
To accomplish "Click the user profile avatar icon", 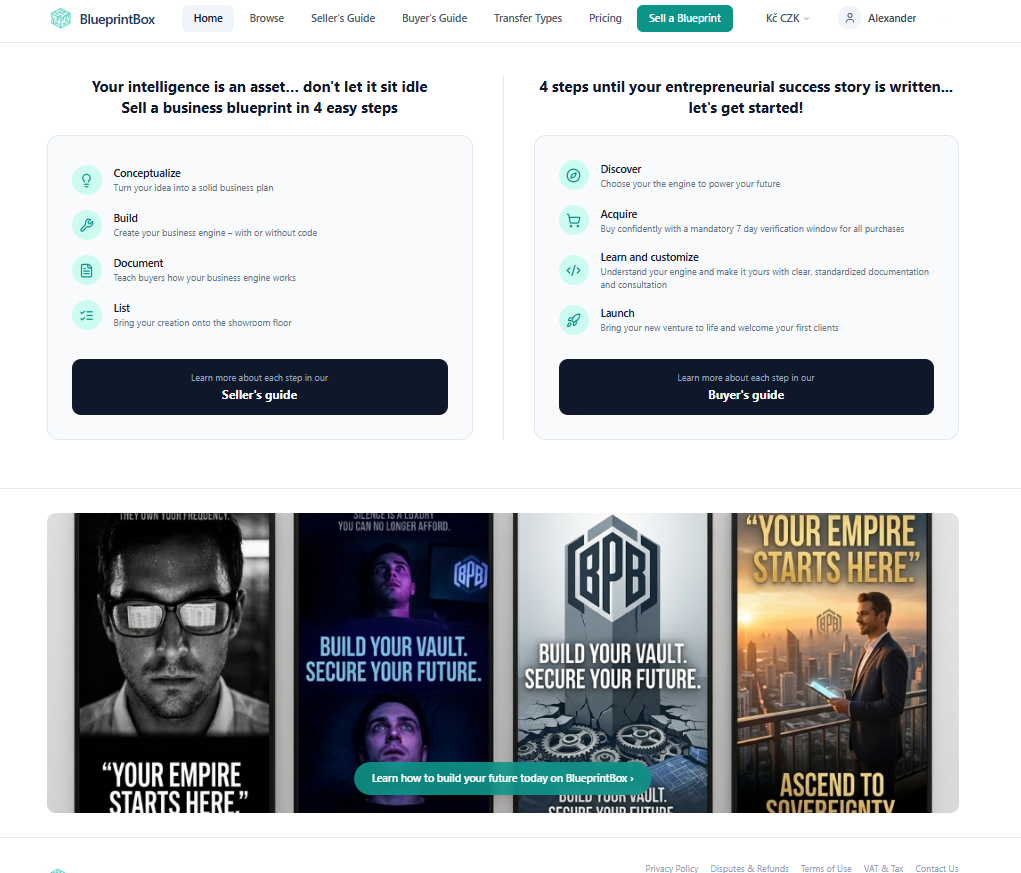I will click(x=850, y=18).
